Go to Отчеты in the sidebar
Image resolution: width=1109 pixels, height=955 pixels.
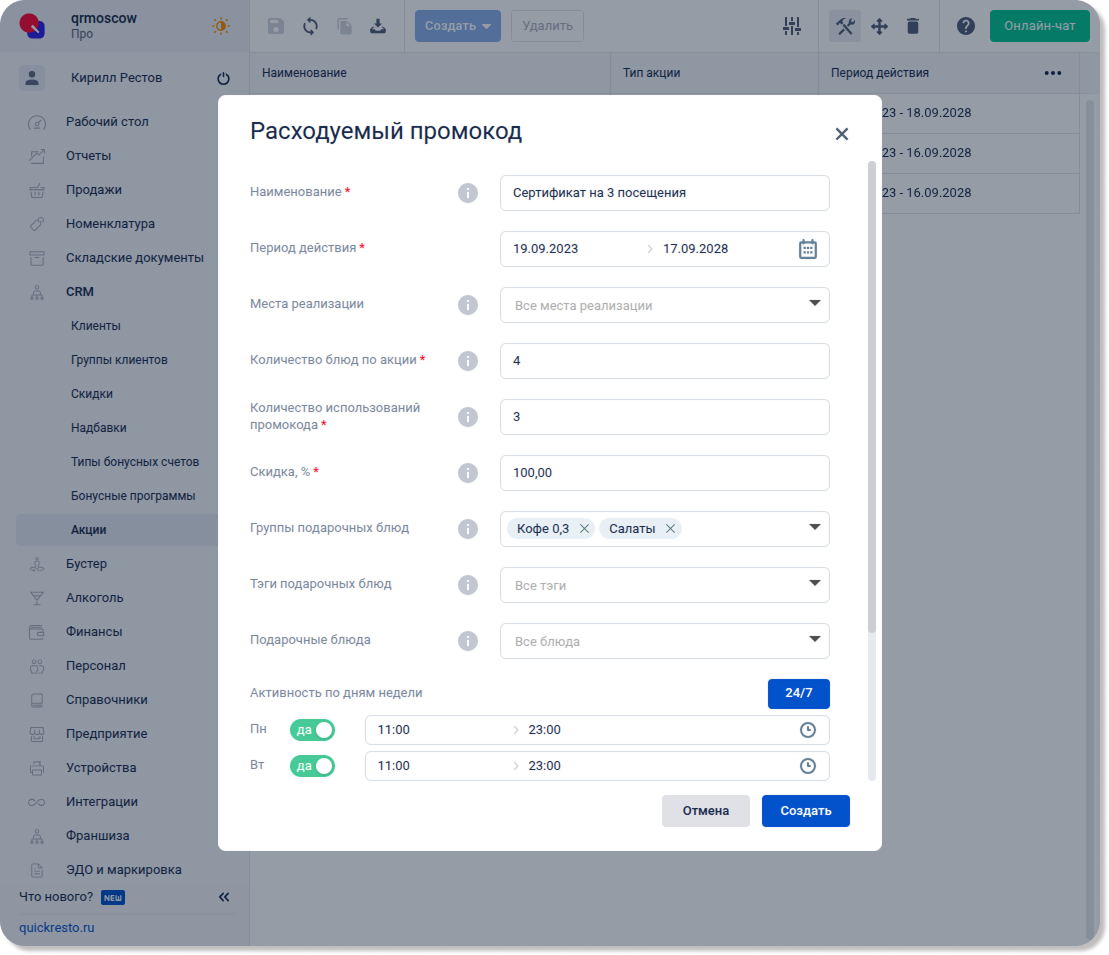coord(88,156)
